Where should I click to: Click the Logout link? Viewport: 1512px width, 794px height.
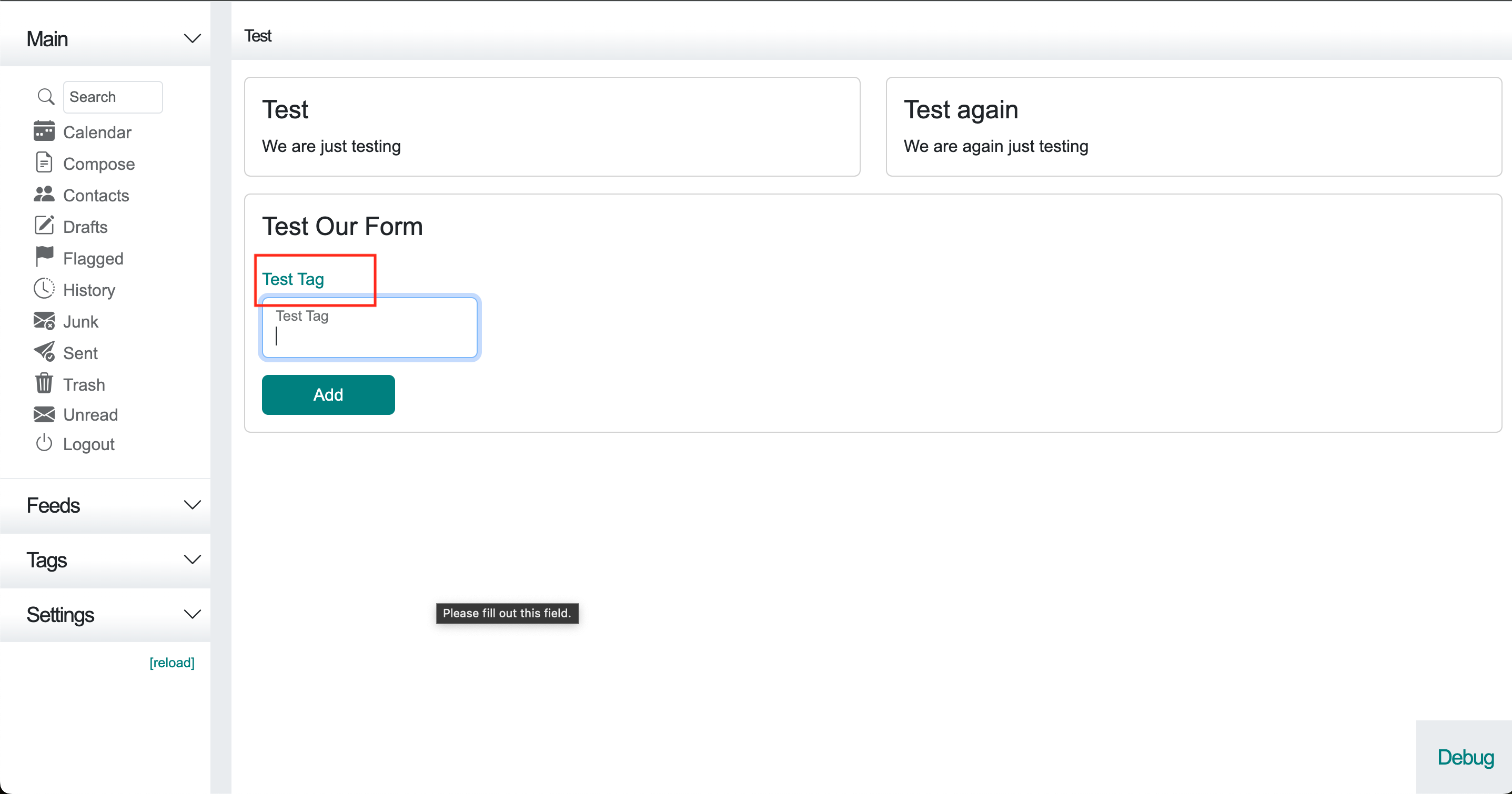(x=89, y=444)
